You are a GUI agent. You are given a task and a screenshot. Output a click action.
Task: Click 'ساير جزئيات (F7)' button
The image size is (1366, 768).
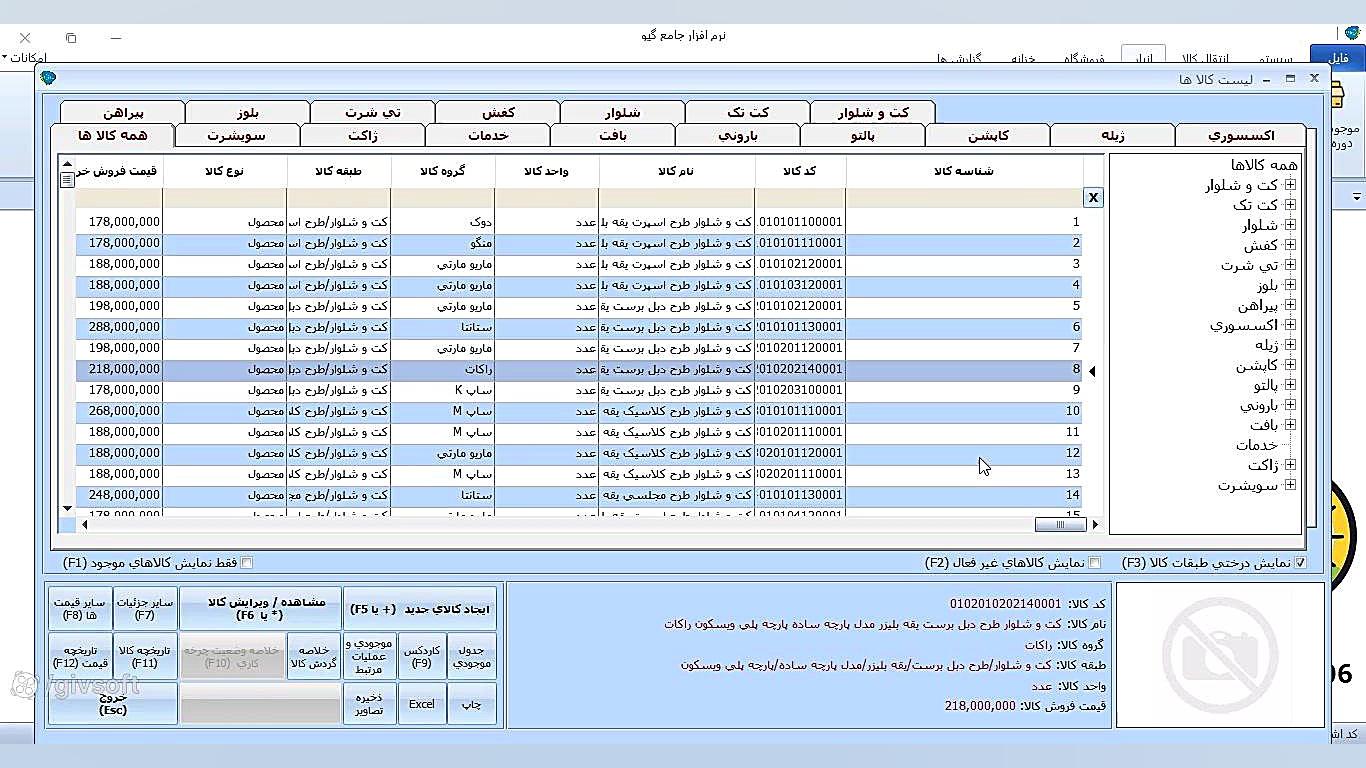(145, 608)
